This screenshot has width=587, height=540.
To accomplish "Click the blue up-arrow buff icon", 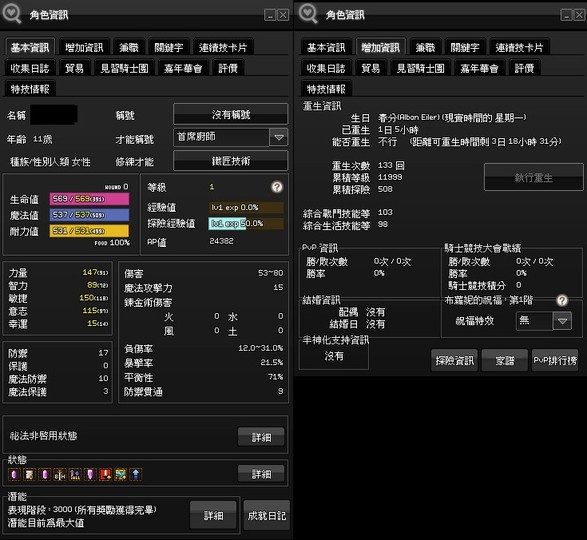I will coord(136,474).
